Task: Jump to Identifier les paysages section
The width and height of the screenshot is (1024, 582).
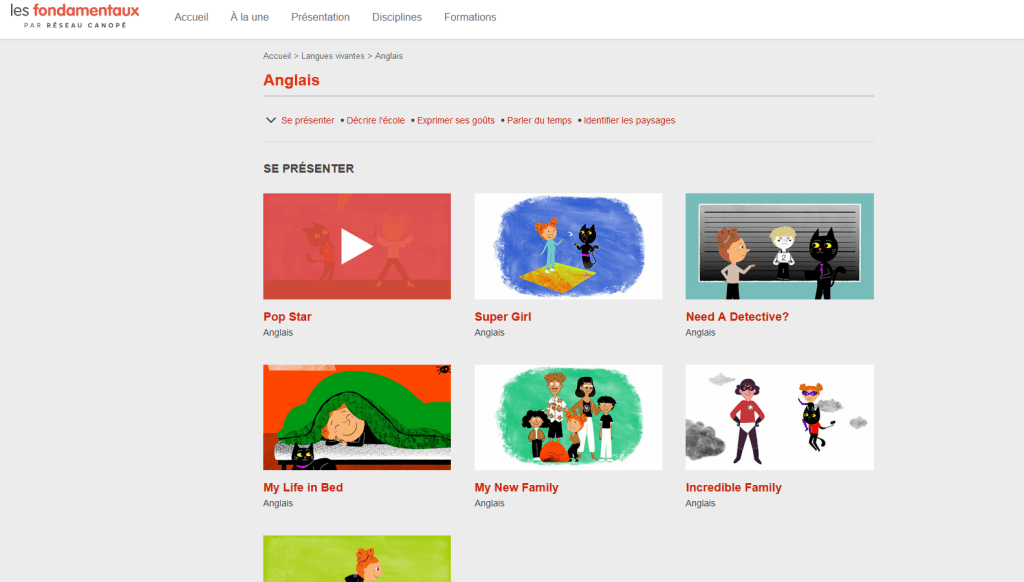Action: pos(629,120)
